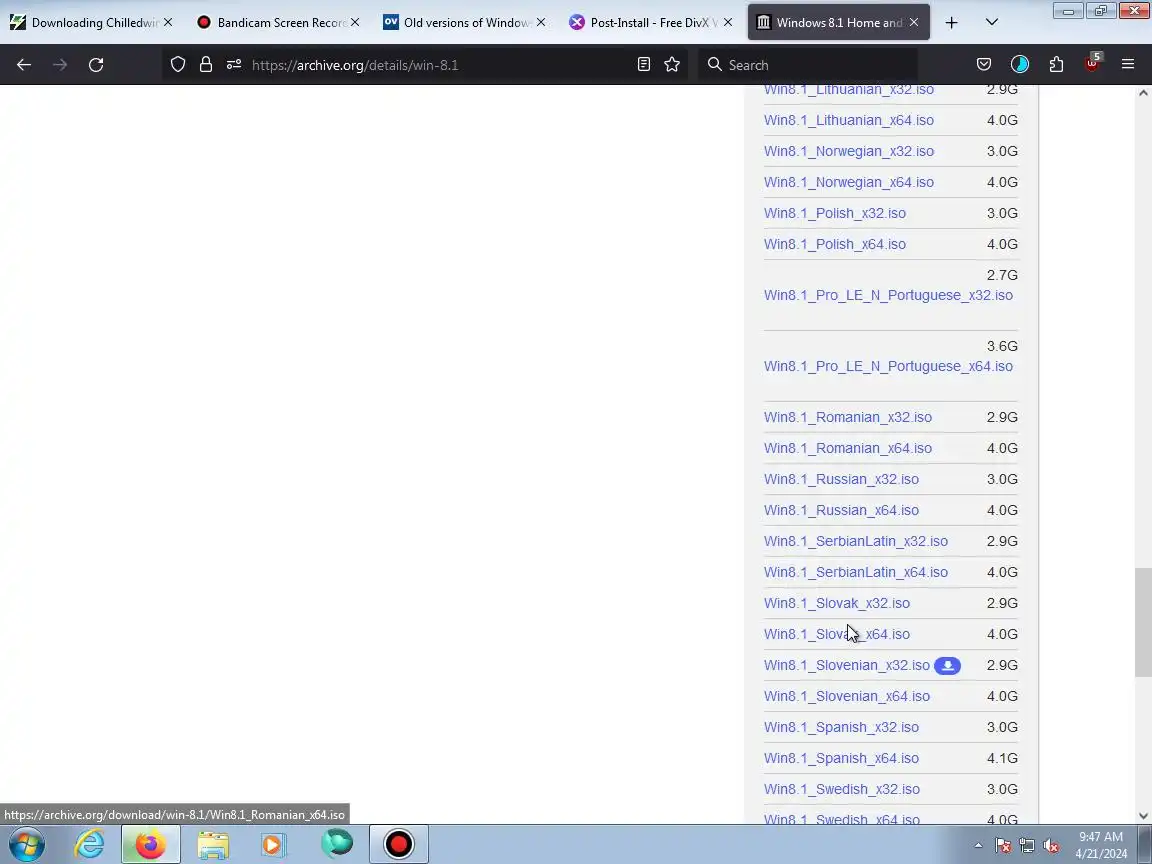The height and width of the screenshot is (864, 1152).
Task: Open the Firefox account avatar icon
Action: pos(1020,65)
